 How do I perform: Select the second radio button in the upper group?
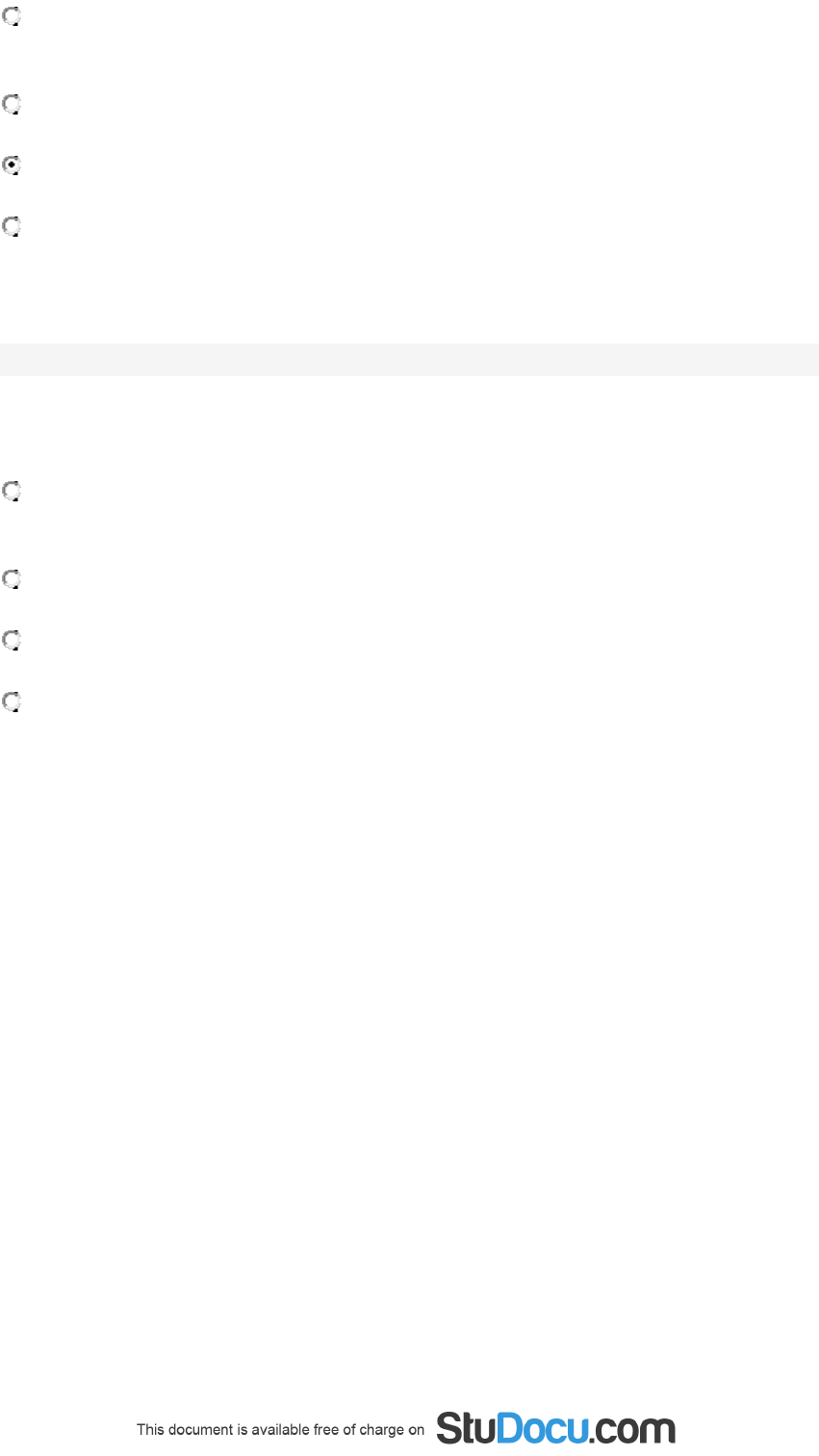pyautogui.click(x=12, y=104)
